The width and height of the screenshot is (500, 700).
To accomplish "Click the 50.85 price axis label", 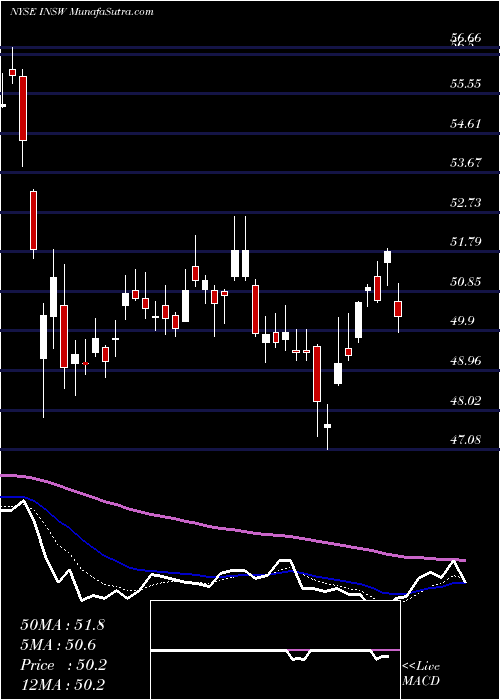I will pos(466,282).
